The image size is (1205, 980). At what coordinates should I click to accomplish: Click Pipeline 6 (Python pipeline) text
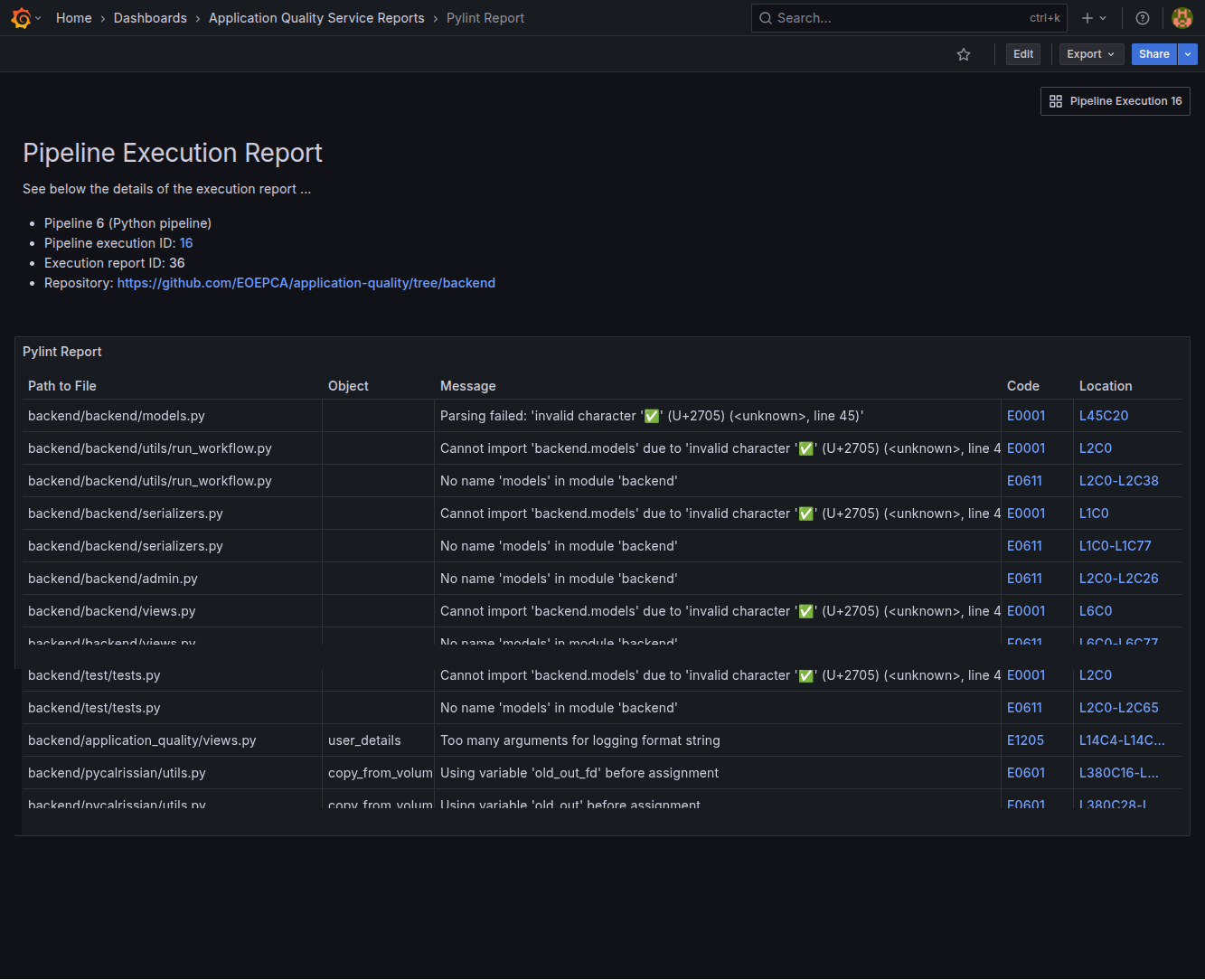(x=128, y=223)
